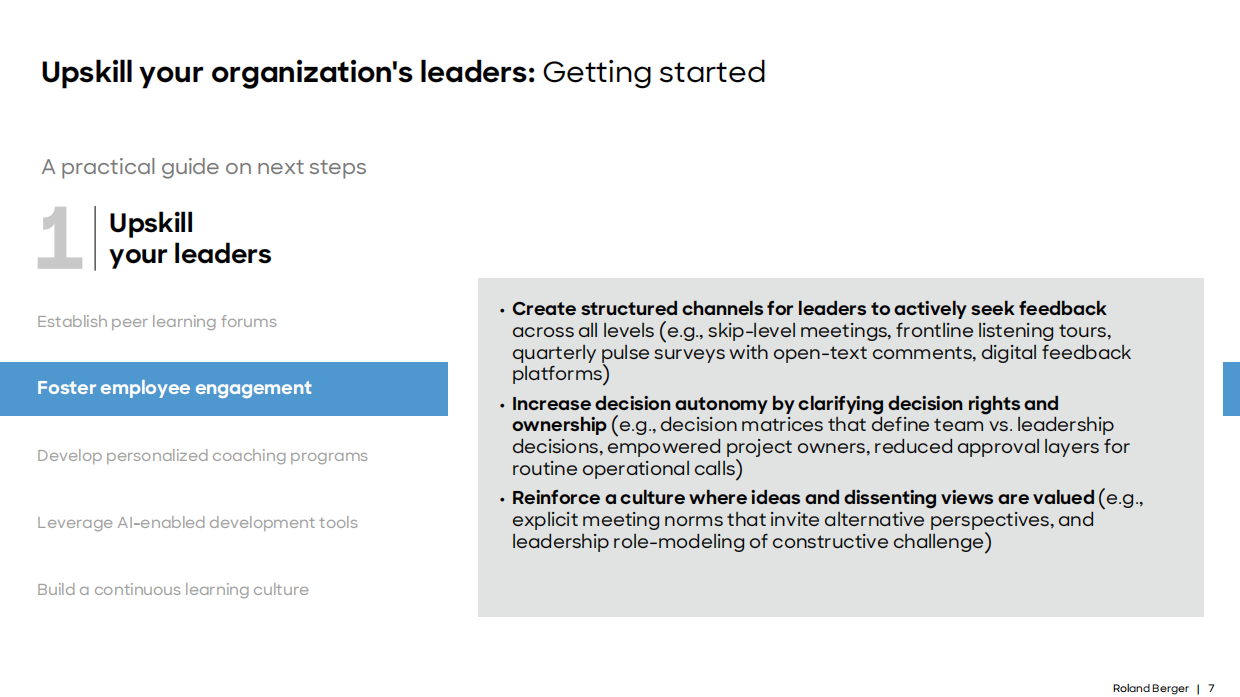Viewport: 1240px width, 697px height.
Task: Click the "Create structured channels" bullet heading
Action: pos(809,309)
